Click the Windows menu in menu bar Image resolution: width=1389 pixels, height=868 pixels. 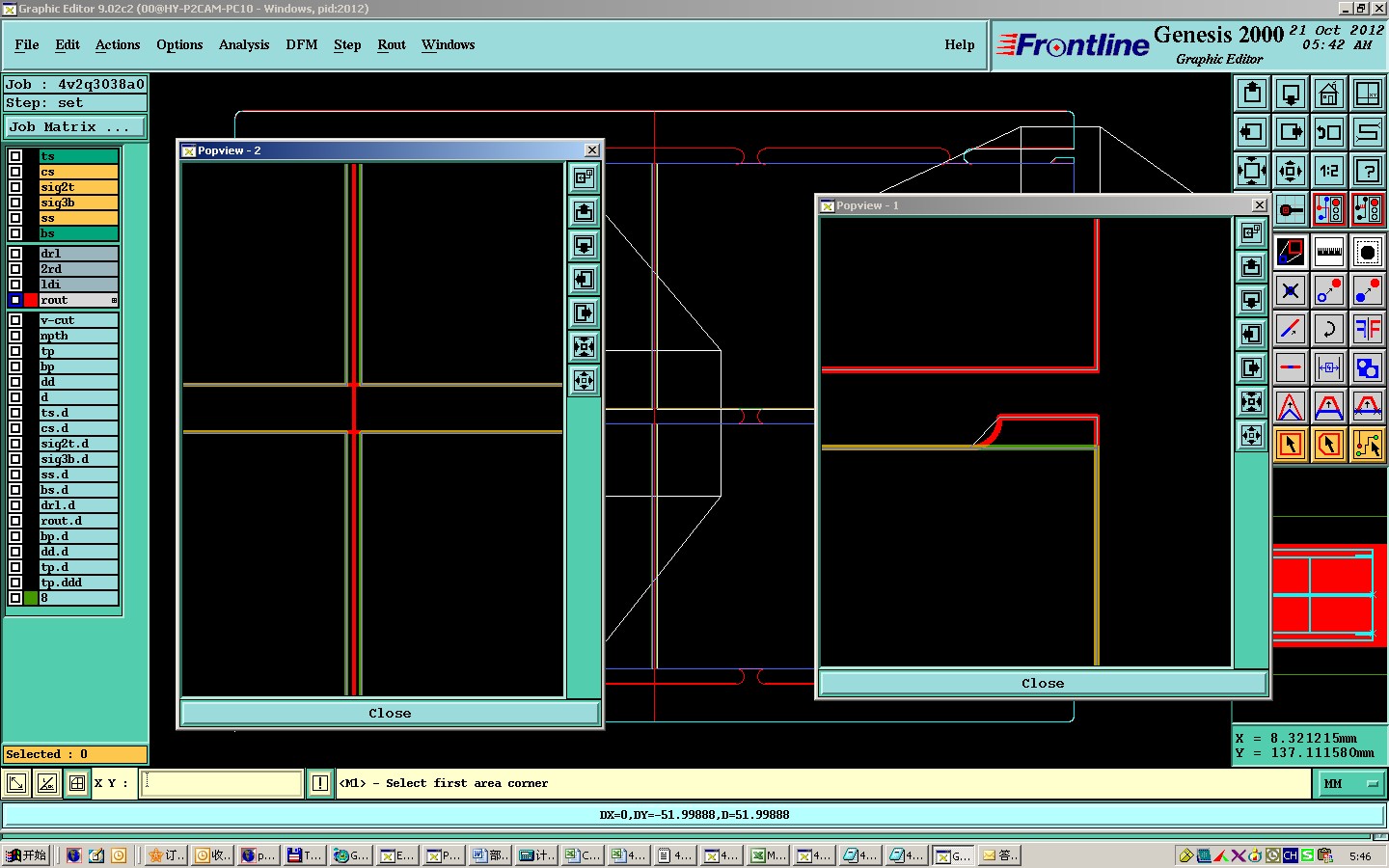[448, 44]
